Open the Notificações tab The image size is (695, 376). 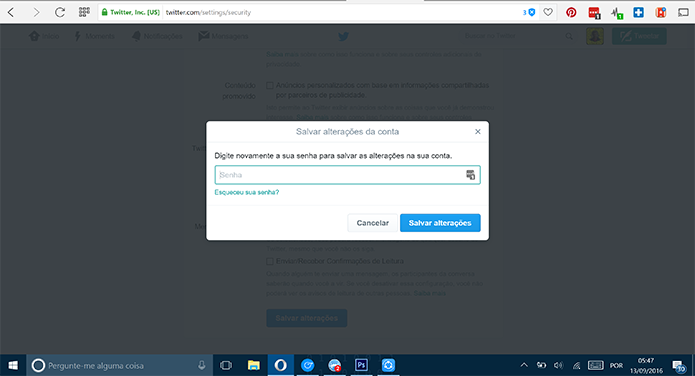157,36
